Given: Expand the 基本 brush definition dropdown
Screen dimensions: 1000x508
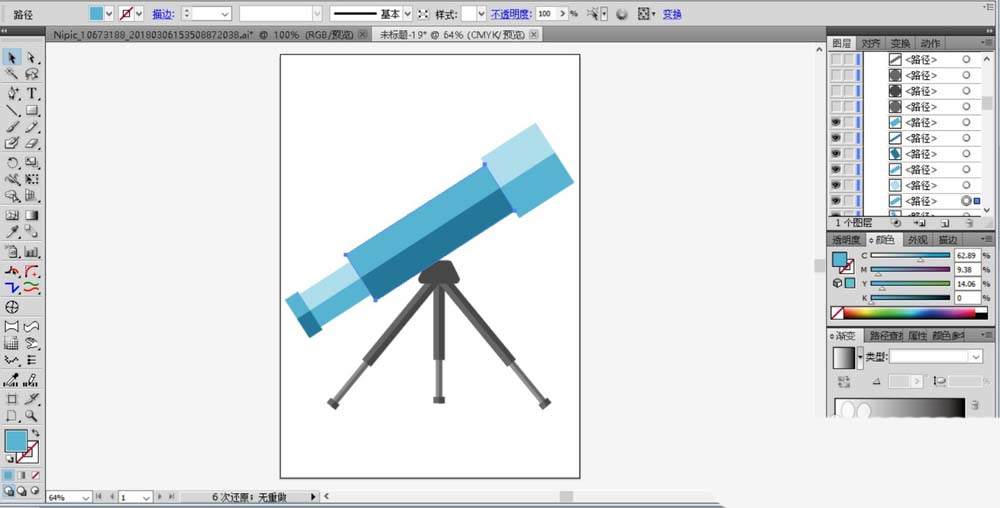Looking at the screenshot, I should 407,14.
